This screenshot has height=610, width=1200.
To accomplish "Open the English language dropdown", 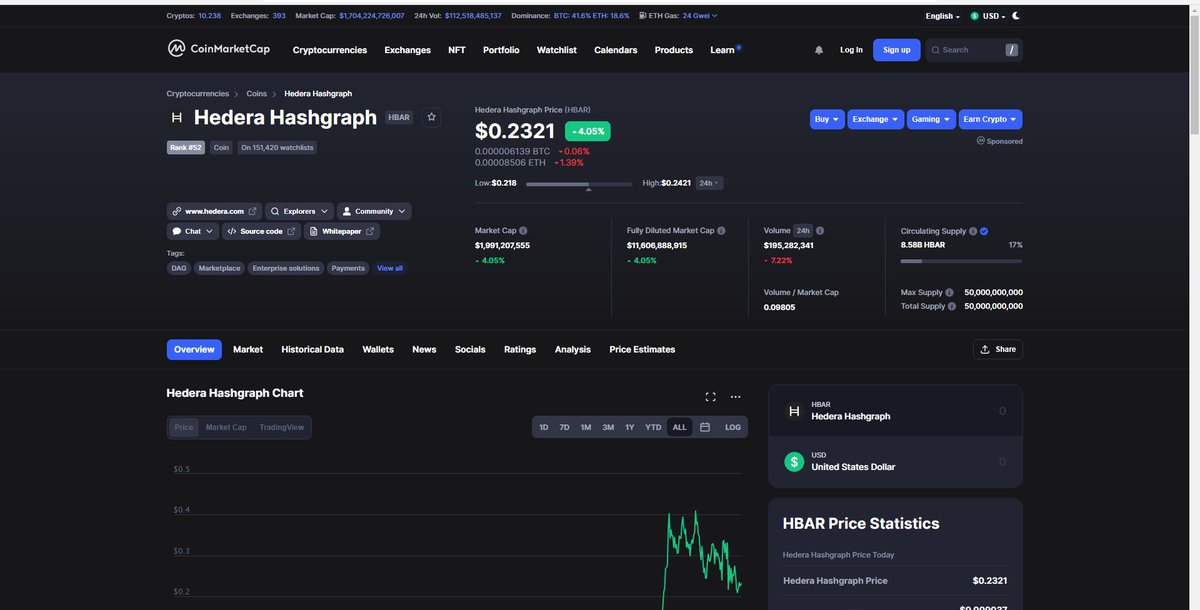I will 943,16.
